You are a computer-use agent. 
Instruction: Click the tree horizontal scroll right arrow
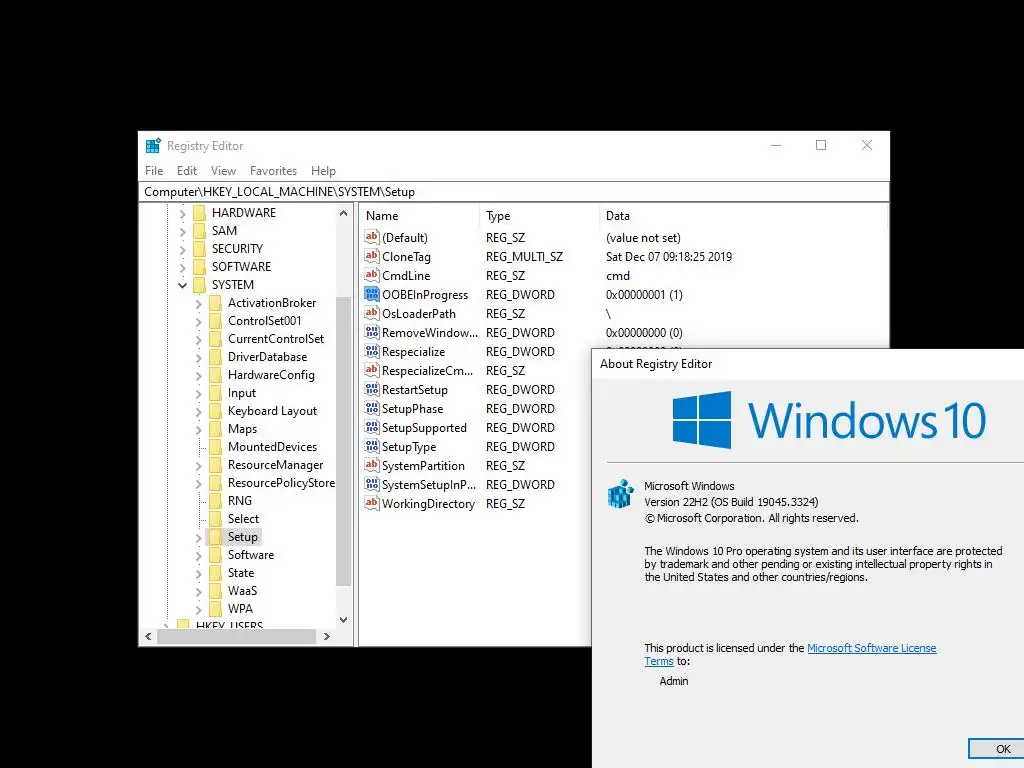pyautogui.click(x=327, y=636)
